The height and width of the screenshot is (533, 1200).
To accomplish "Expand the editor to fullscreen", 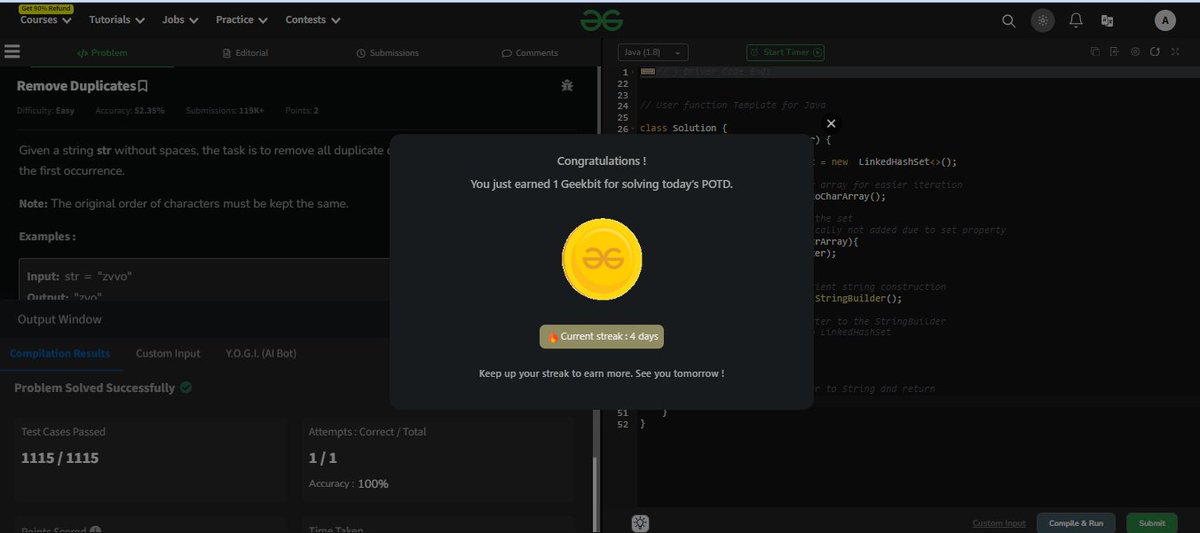I will pyautogui.click(x=1176, y=52).
